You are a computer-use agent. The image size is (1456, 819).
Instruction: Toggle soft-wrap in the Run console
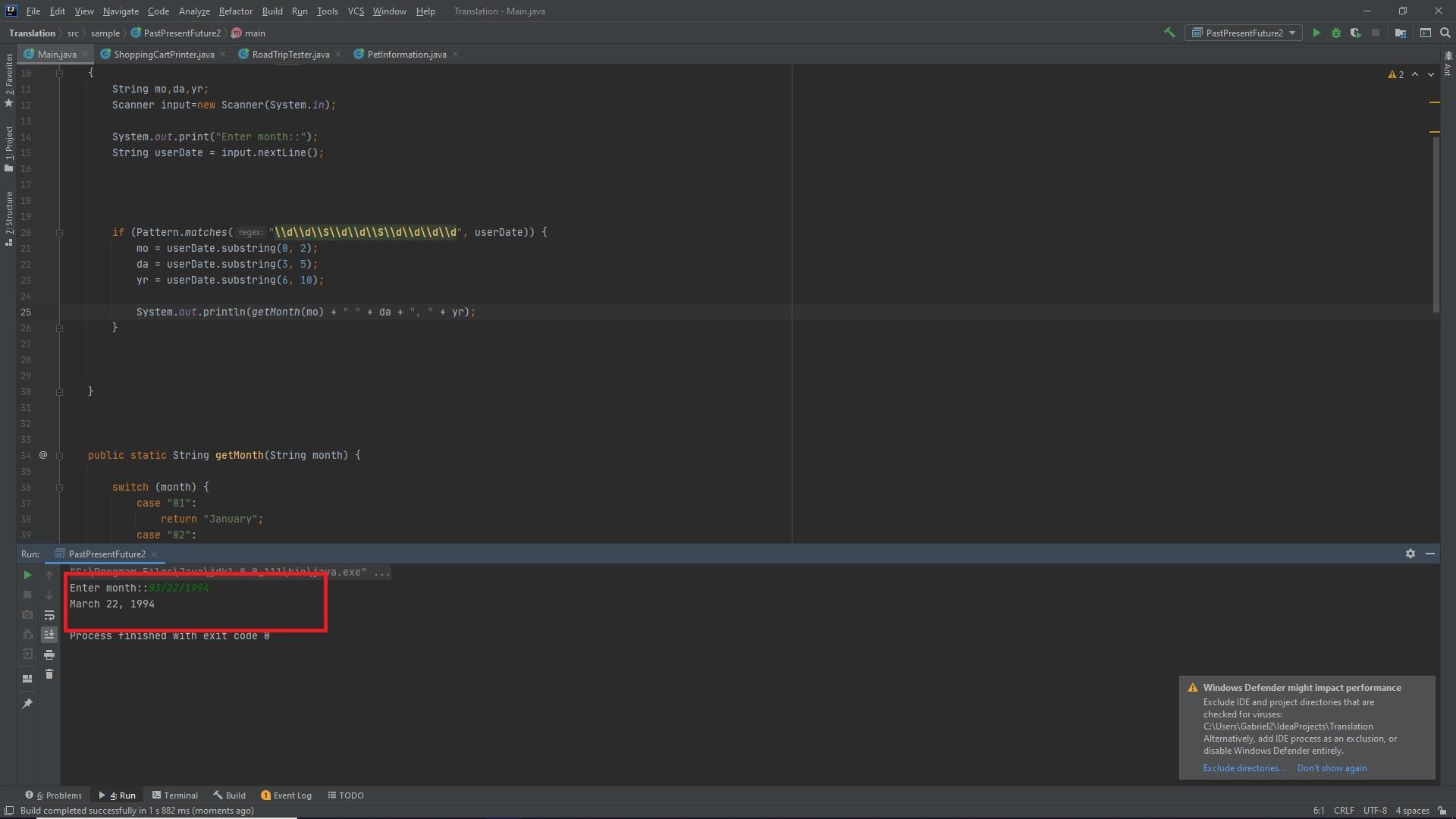point(49,615)
